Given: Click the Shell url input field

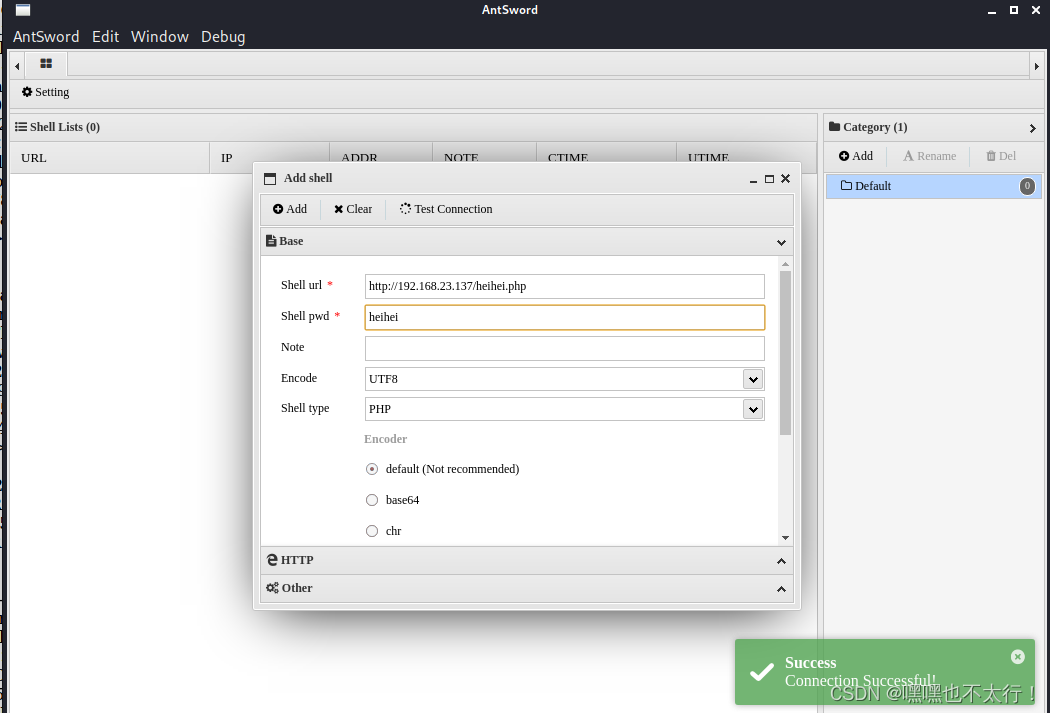Looking at the screenshot, I should click(565, 287).
